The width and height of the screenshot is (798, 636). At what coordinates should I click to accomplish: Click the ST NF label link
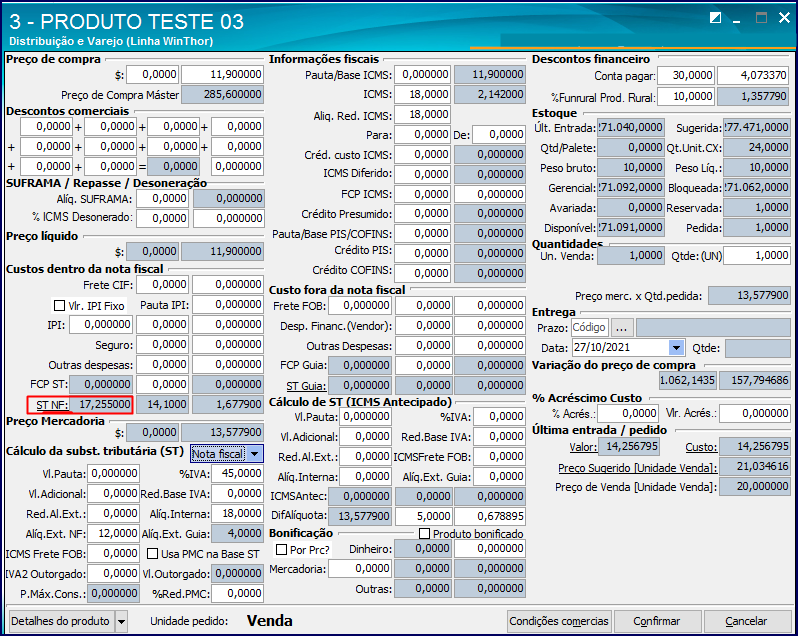pyautogui.click(x=51, y=405)
